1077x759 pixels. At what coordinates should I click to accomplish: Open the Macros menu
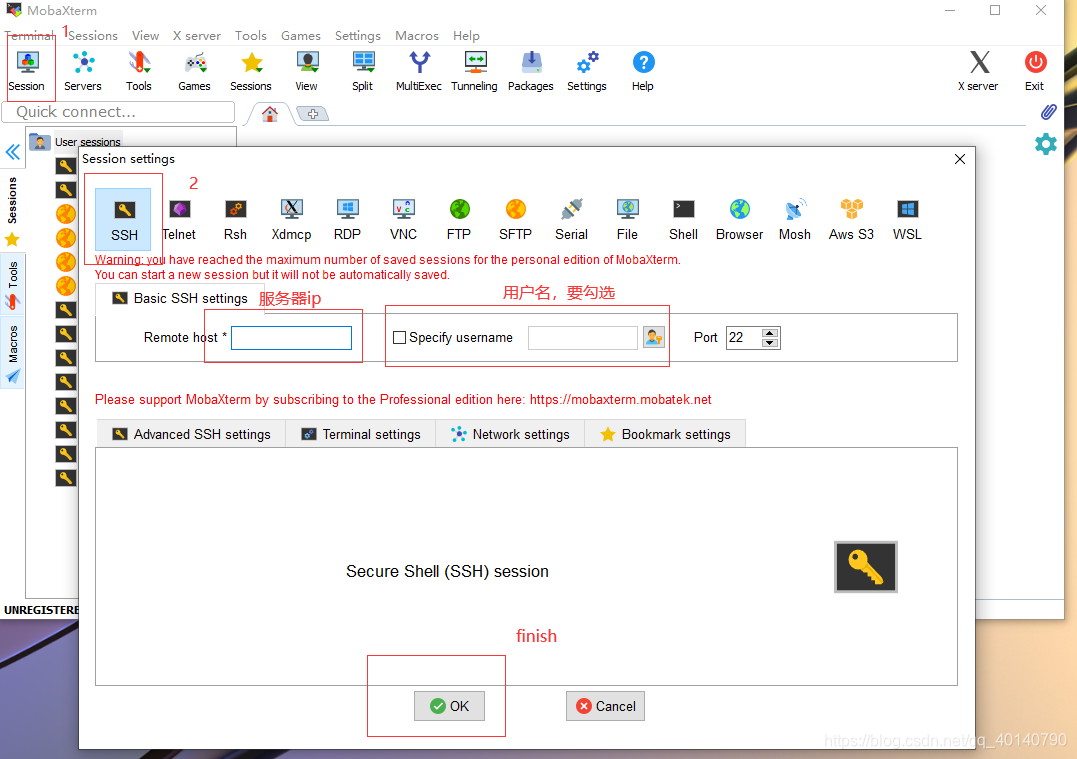[x=417, y=36]
